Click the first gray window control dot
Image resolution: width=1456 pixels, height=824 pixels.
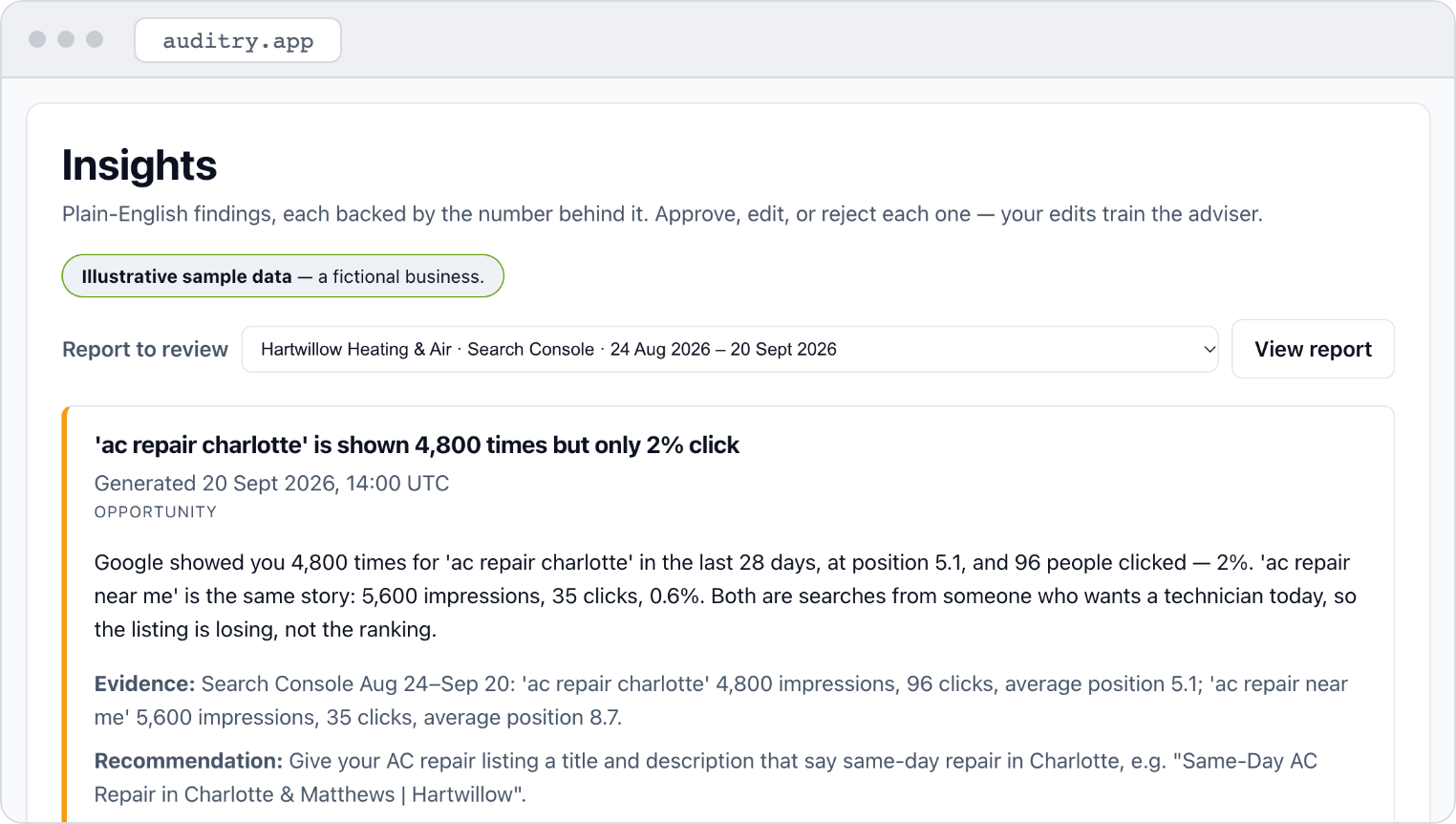point(37,39)
